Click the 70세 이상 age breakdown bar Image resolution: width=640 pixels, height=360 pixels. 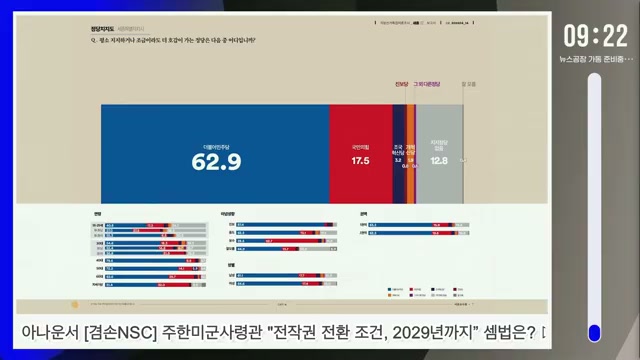[156, 285]
